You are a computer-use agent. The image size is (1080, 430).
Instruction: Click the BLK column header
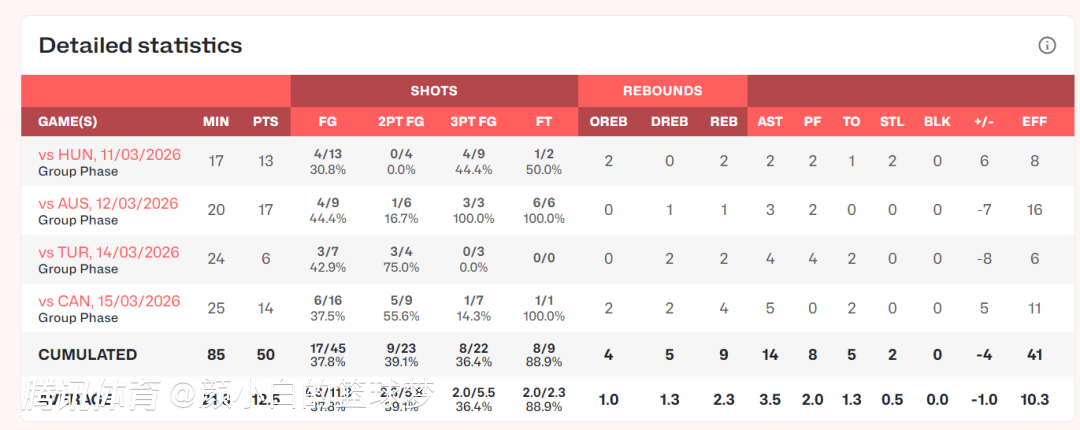tap(937, 121)
